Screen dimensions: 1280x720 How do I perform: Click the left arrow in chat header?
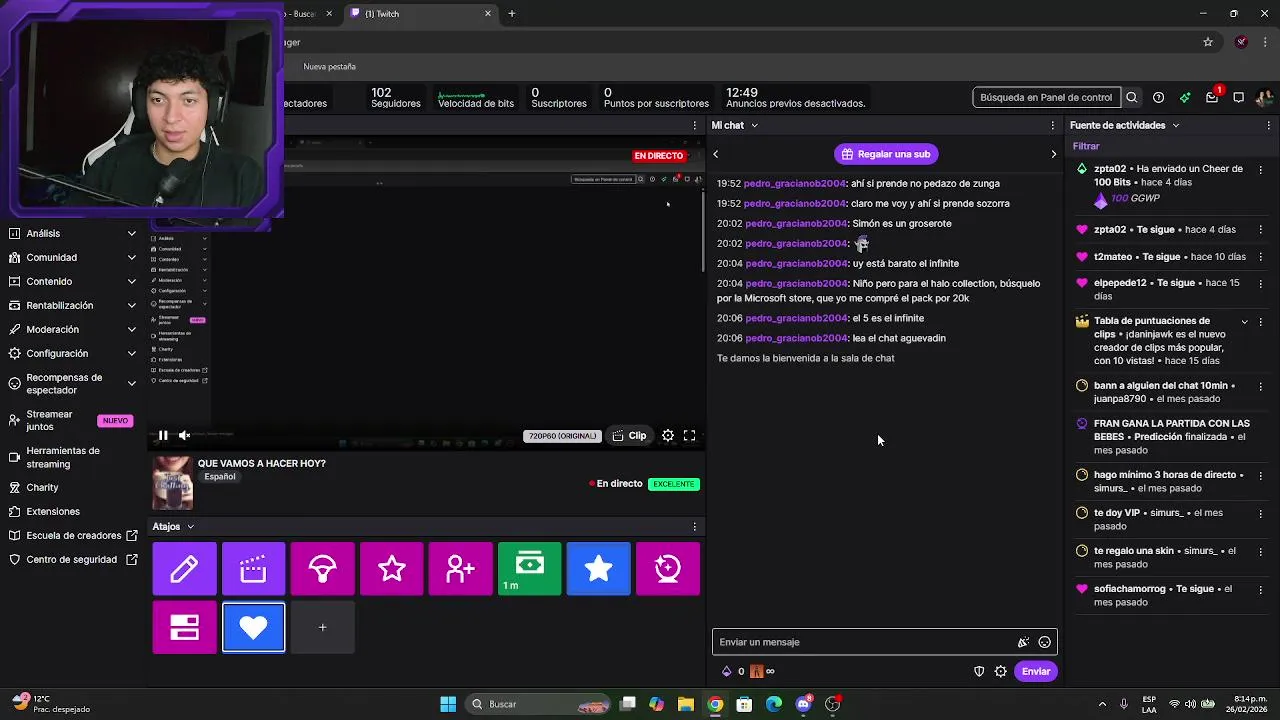[x=716, y=154]
